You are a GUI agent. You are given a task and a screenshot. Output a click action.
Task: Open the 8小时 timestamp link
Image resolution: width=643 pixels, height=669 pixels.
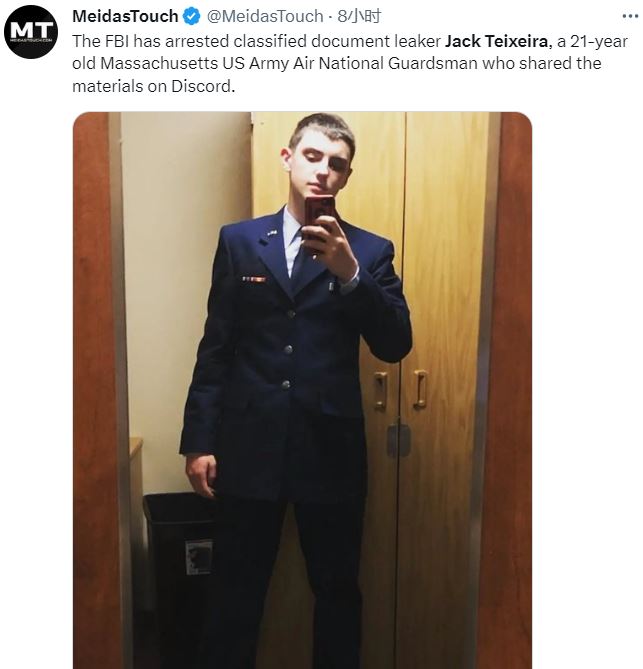(x=359, y=16)
